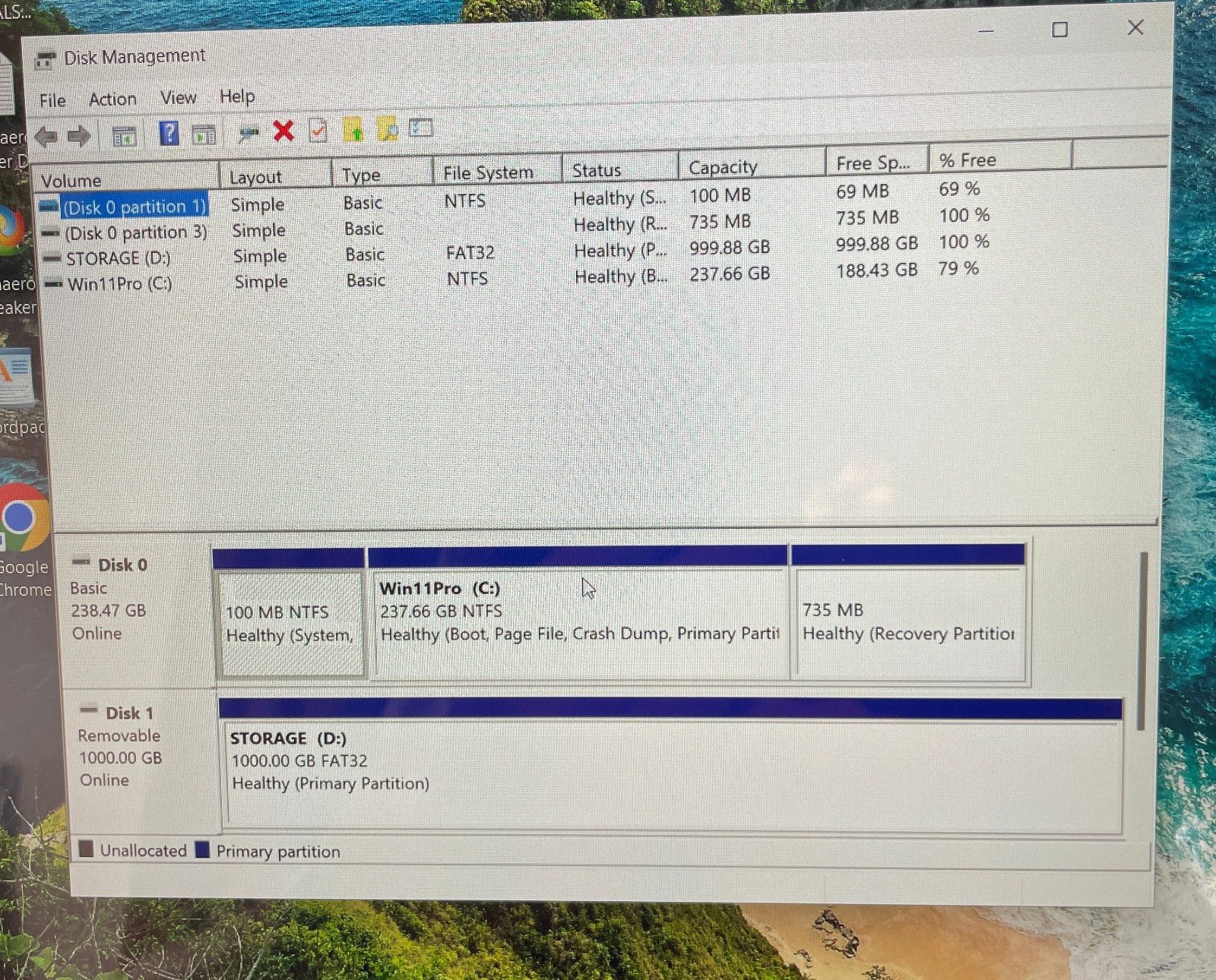
Task: Click the last toolbar settings list icon
Action: tap(421, 128)
